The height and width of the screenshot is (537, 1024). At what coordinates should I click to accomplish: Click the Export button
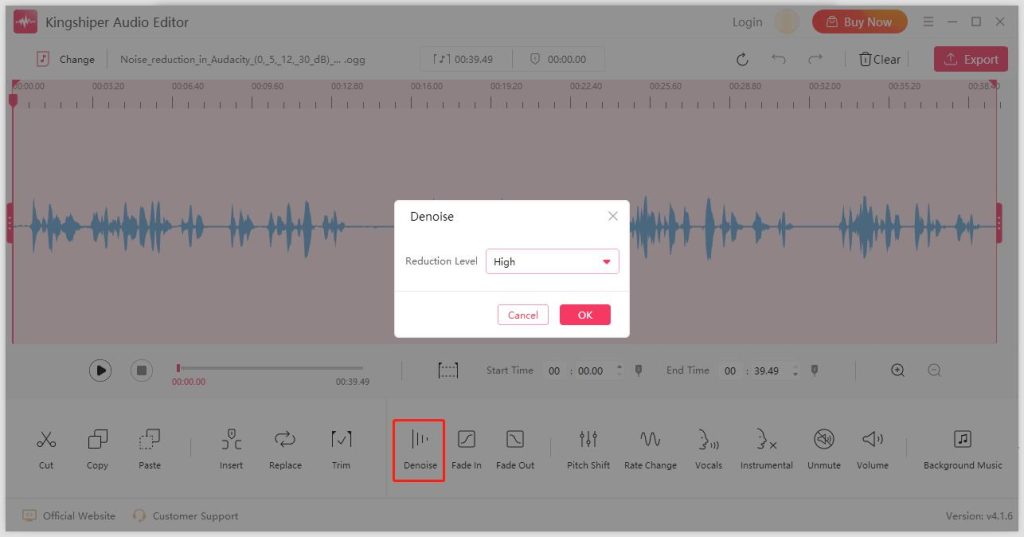click(x=970, y=59)
